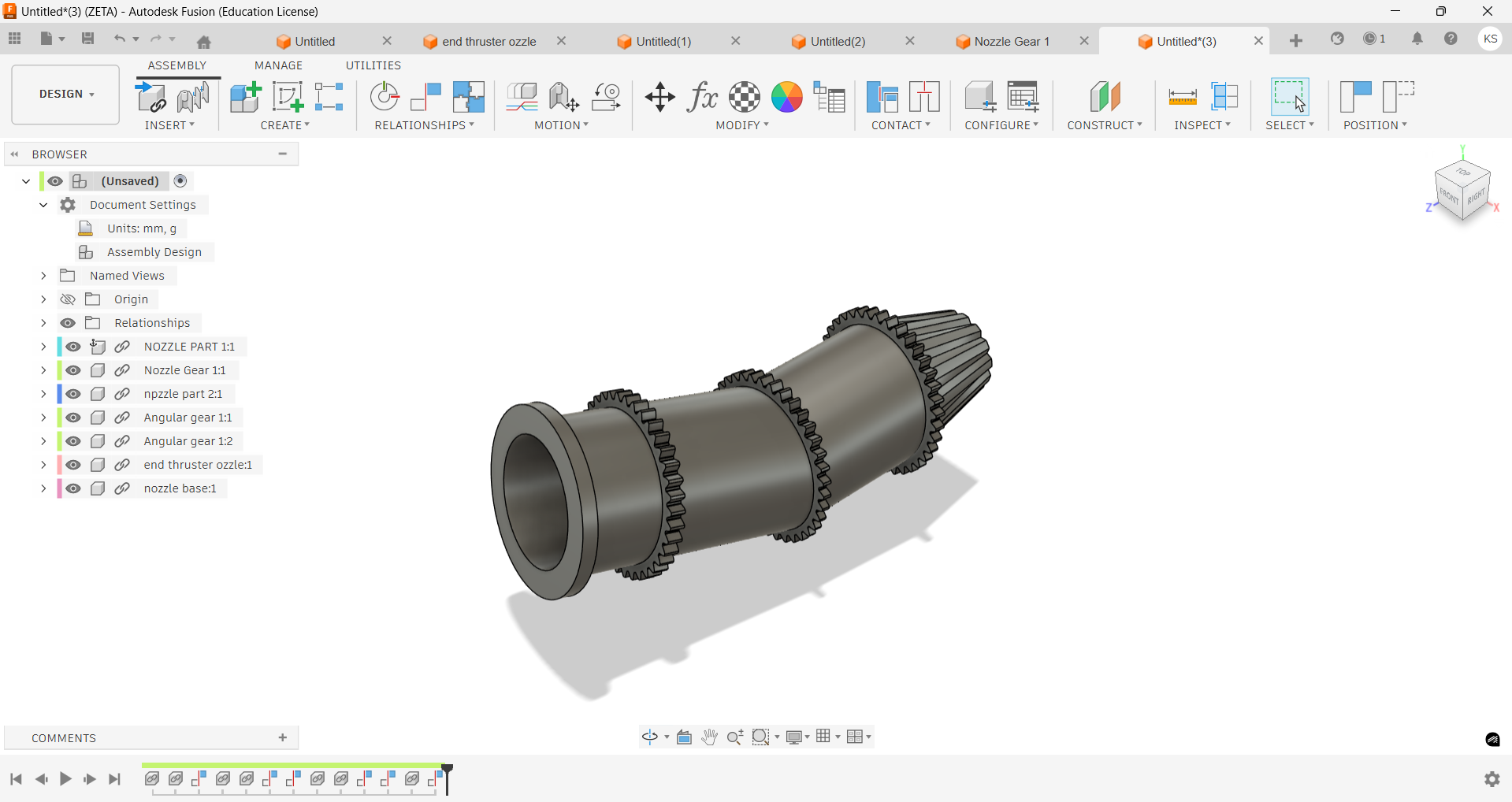Open the ASSEMBLY ribbon tab
Viewport: 1512px width, 802px height.
[177, 65]
